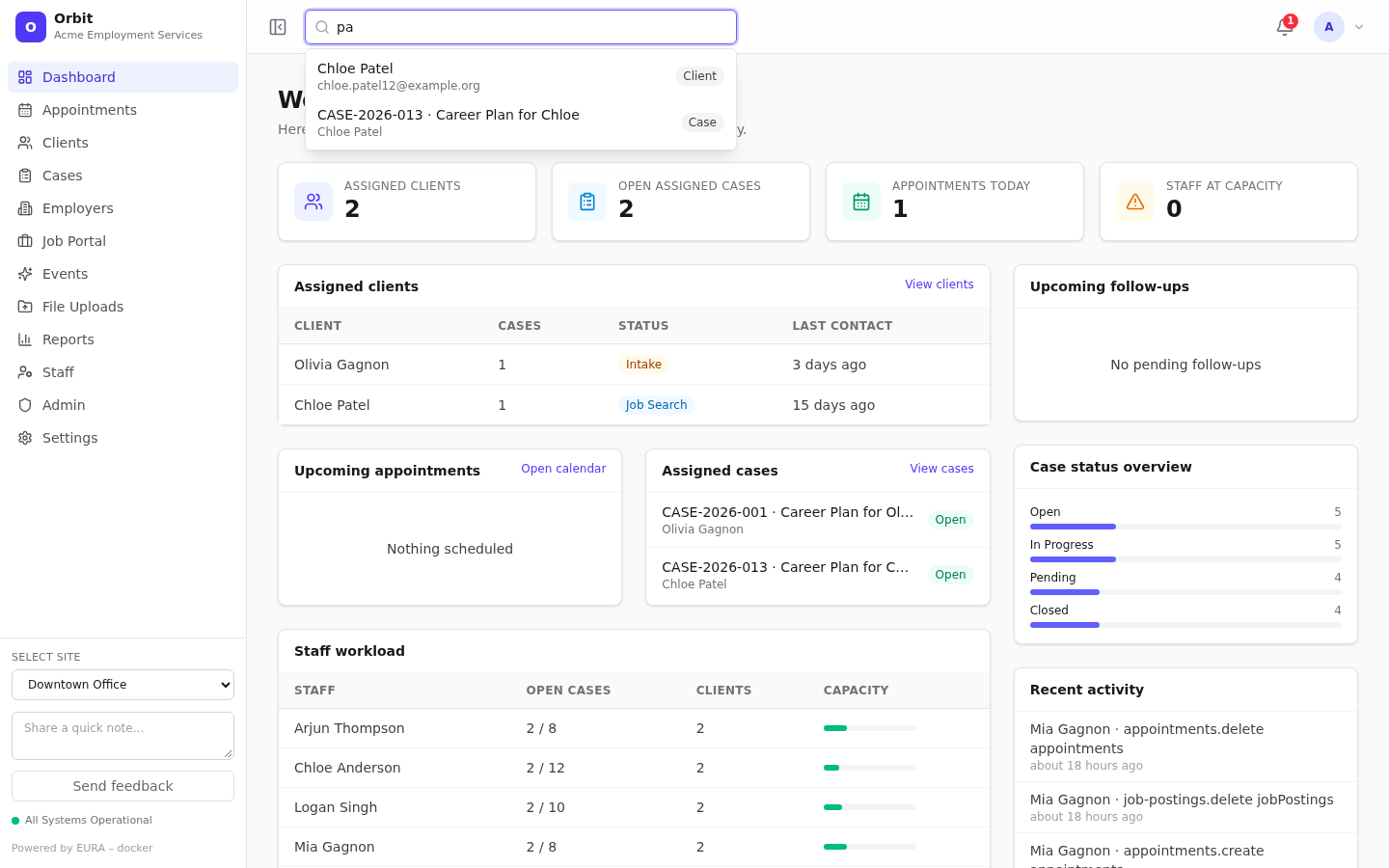Viewport: 1389px width, 868px height.
Task: Click the Appointments Today calendar icon
Action: (x=861, y=202)
